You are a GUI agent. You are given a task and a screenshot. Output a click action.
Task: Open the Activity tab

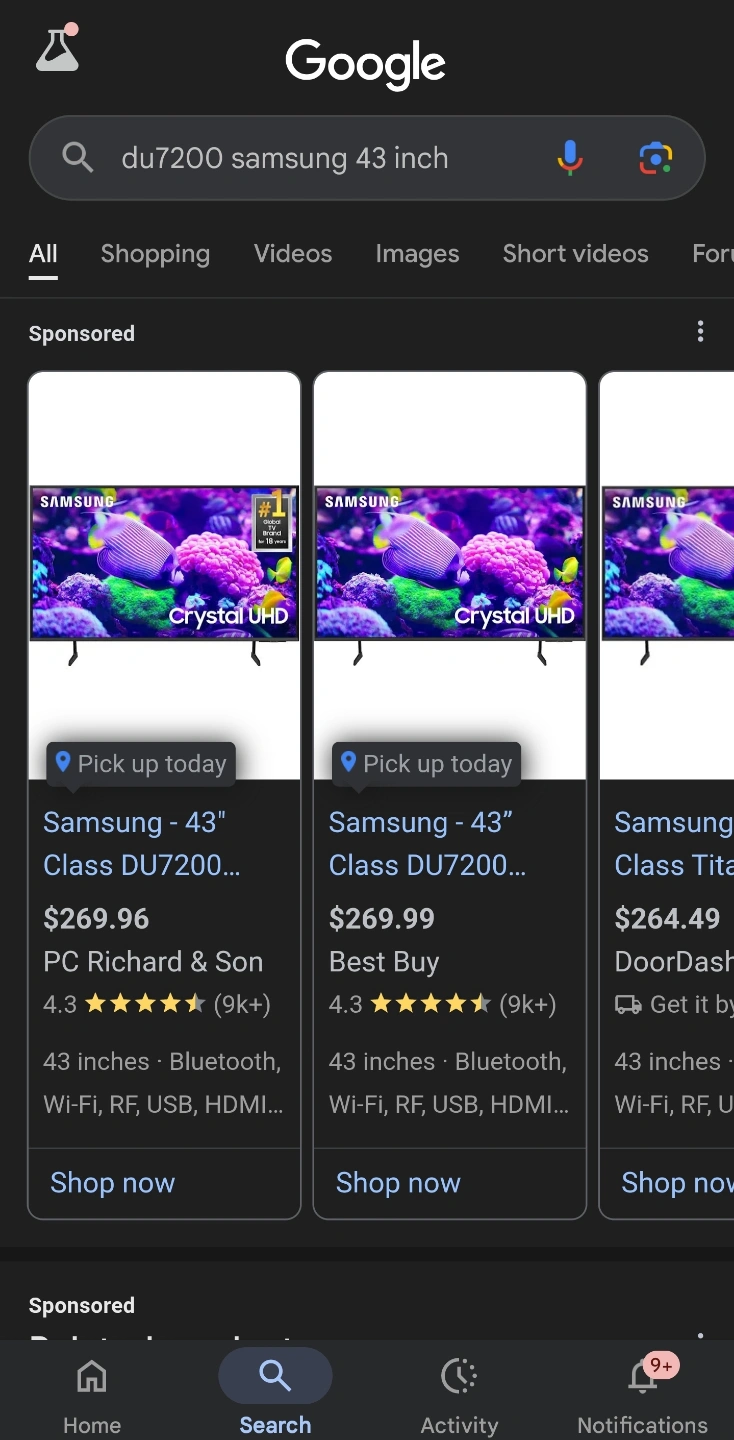(459, 1395)
